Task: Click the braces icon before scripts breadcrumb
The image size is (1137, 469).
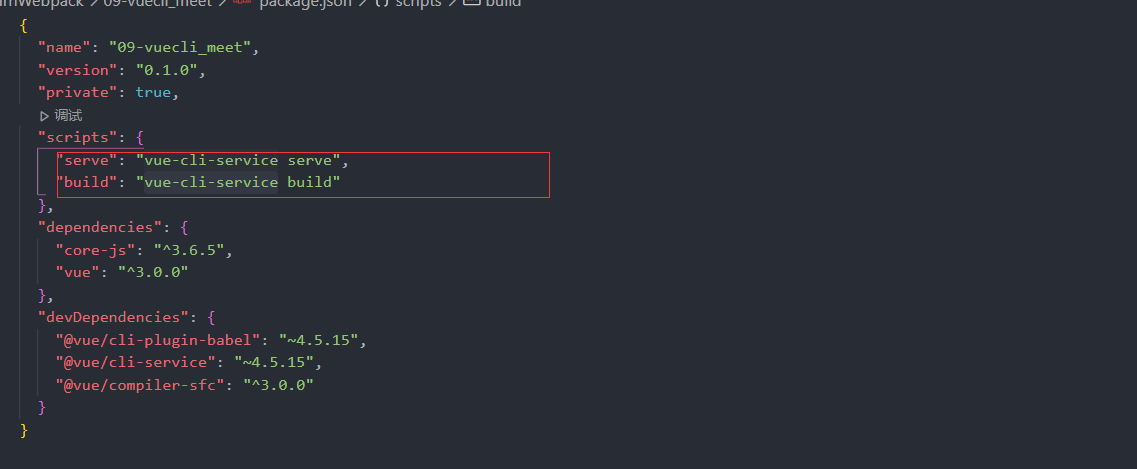Action: click(382, 3)
